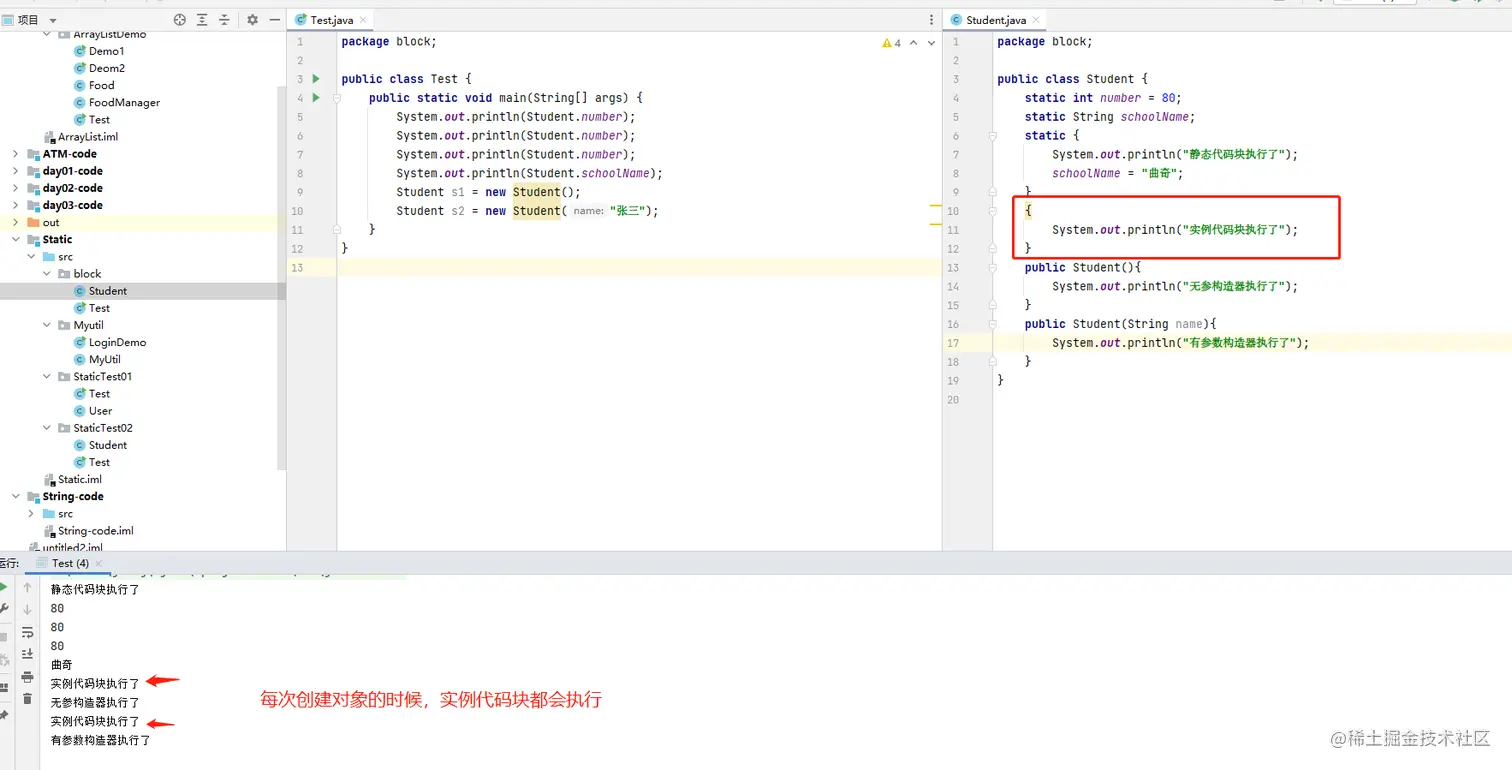Viewport: 1512px width, 770px height.
Task: Fold the Student(String name) constructor
Action: [x=994, y=324]
